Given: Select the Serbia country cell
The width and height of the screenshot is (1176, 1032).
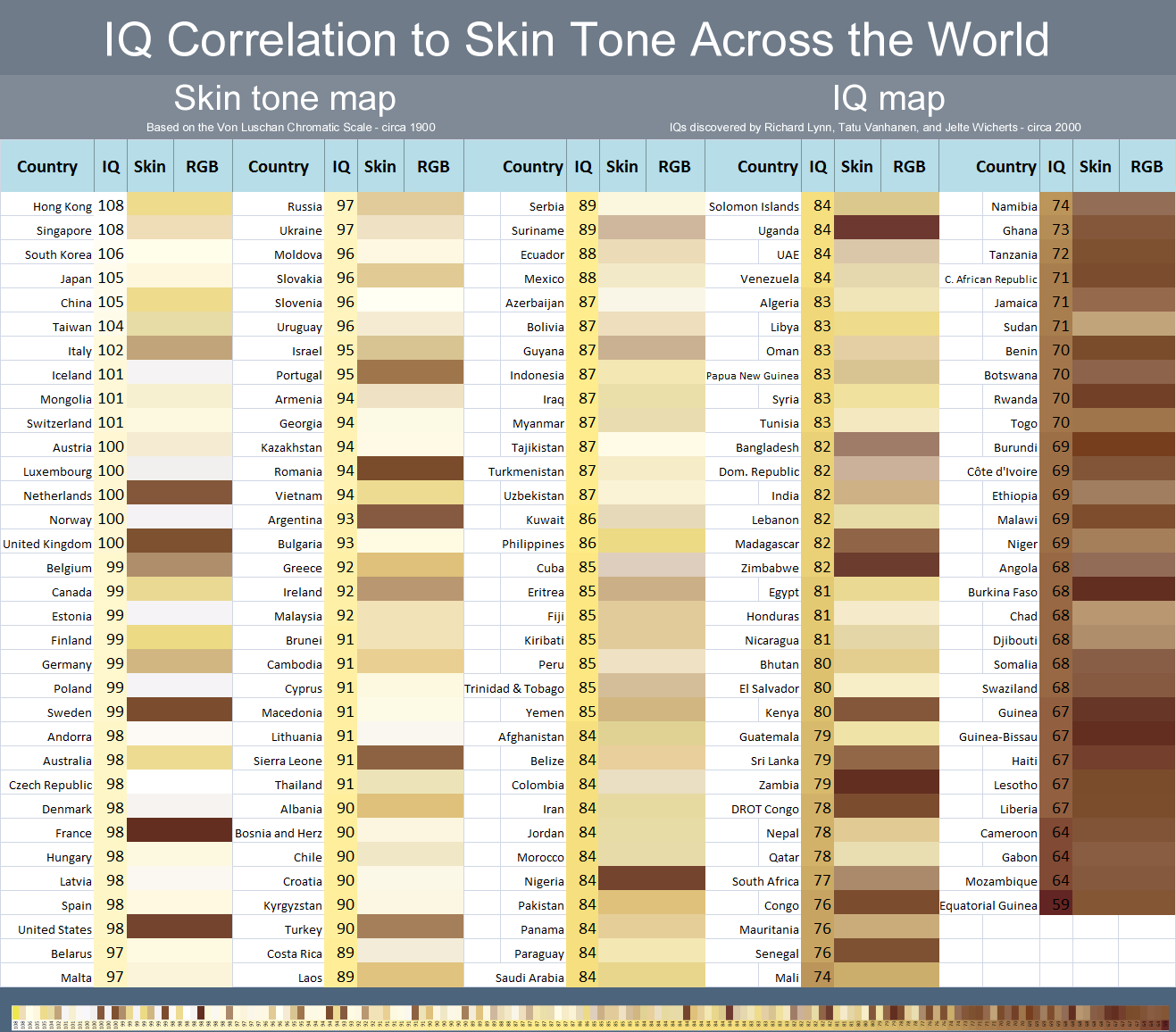Looking at the screenshot, I should tap(515, 206).
